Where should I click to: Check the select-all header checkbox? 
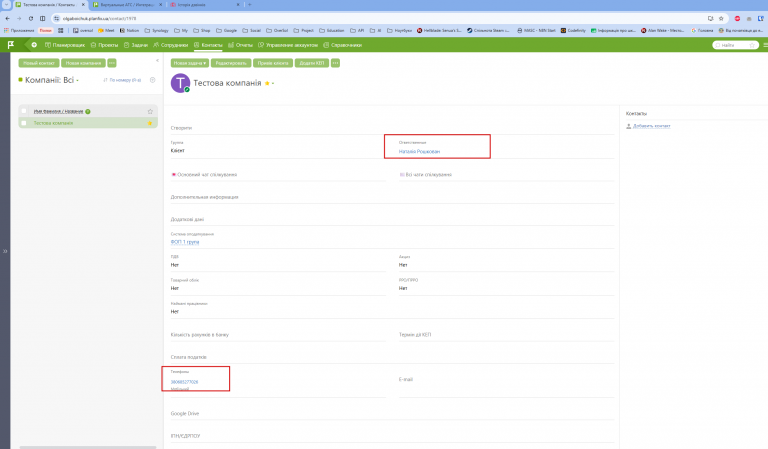pyautogui.click(x=24, y=111)
